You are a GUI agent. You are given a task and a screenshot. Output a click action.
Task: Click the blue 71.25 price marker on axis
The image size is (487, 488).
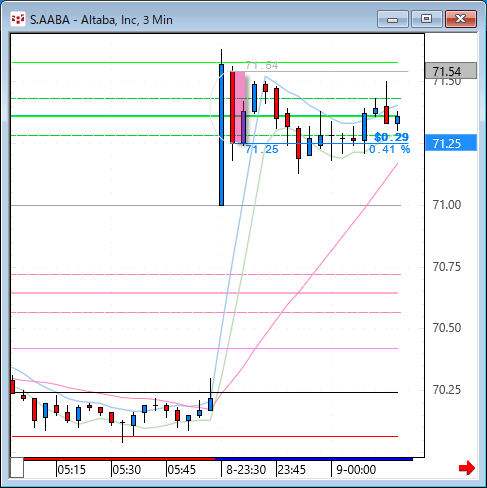(x=451, y=143)
